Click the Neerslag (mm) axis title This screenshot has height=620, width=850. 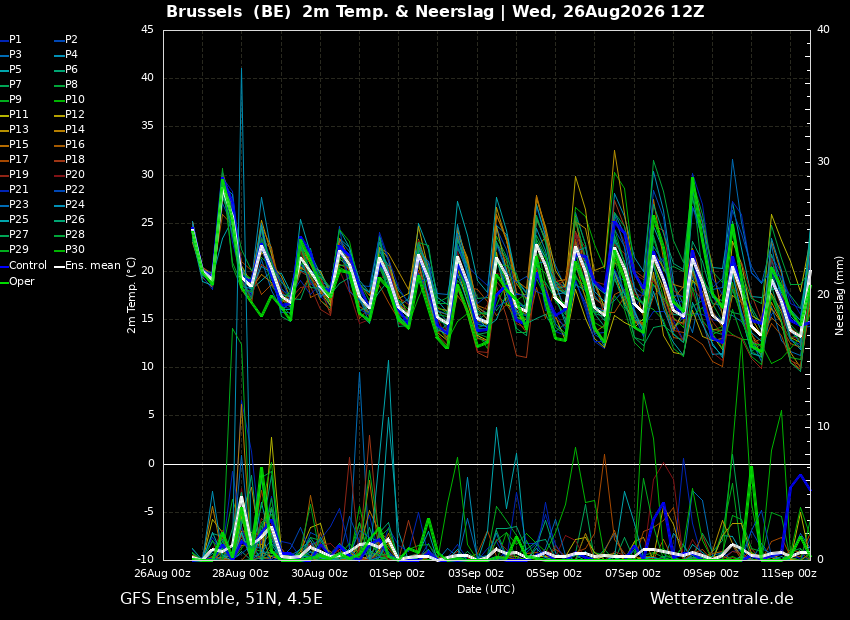point(839,295)
